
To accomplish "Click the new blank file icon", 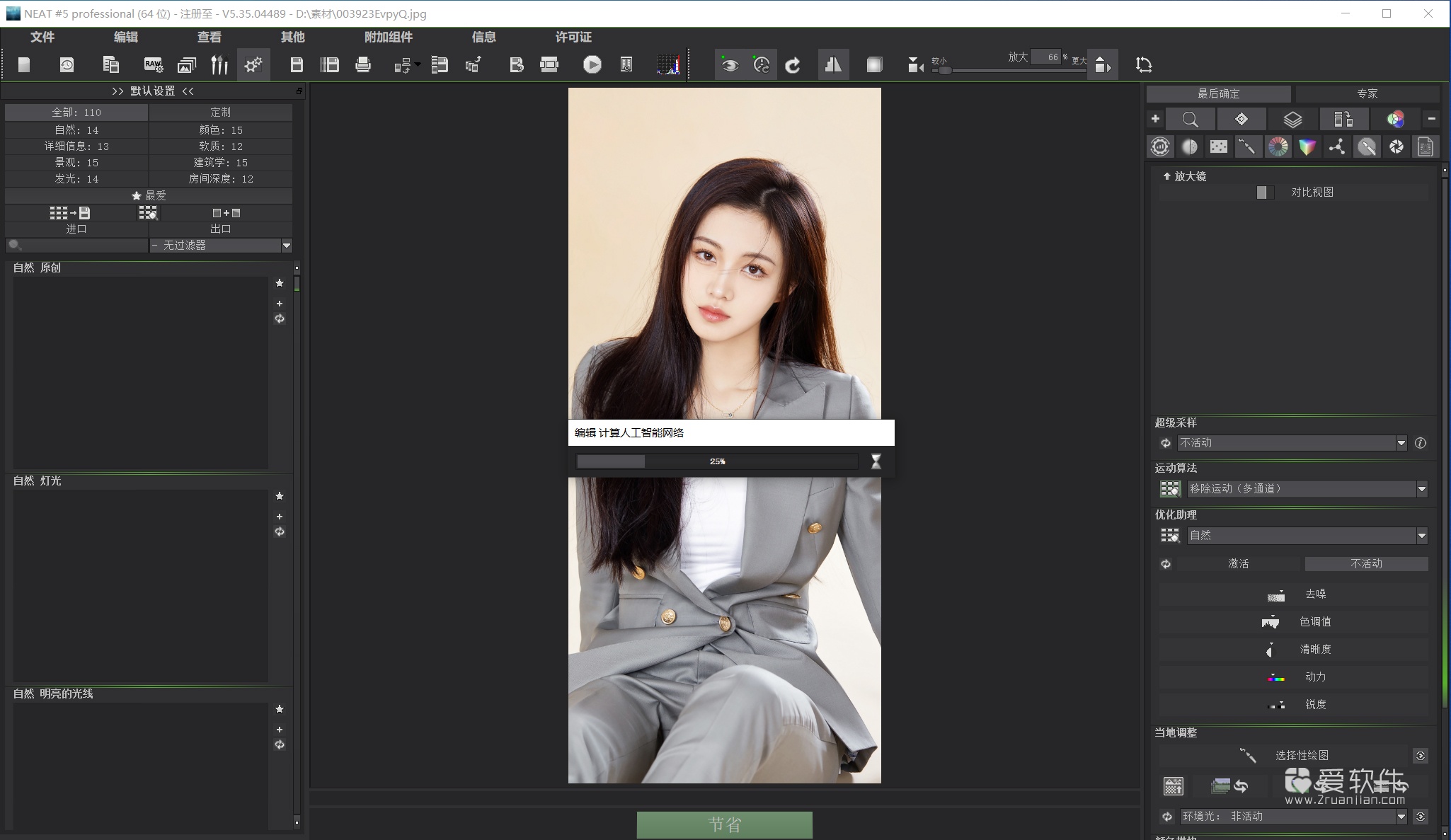I will (x=24, y=65).
